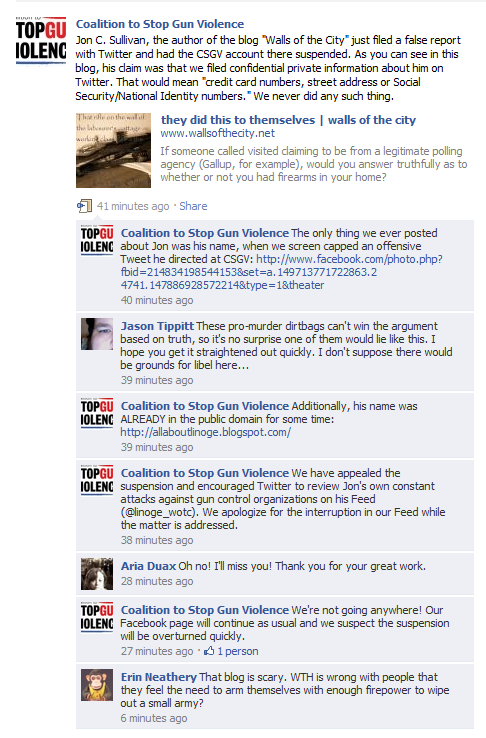This screenshot has height=738, width=486.
Task: Click the Coalition avatar beside the 'We're not going anywhere' comment
Action: (97, 618)
